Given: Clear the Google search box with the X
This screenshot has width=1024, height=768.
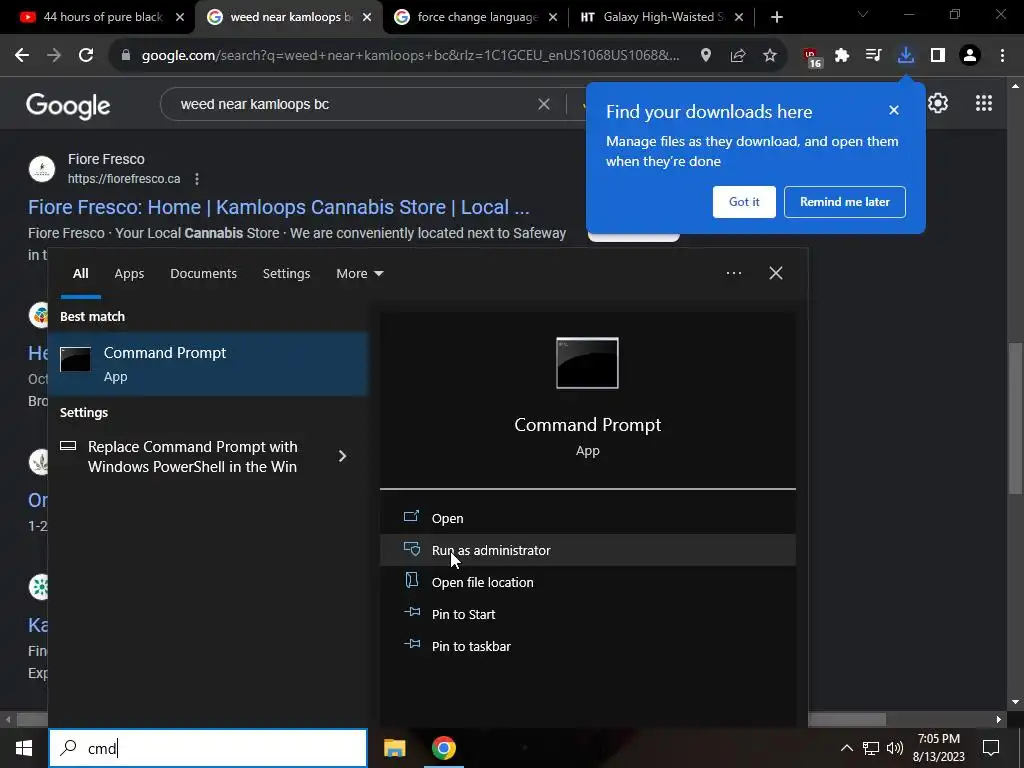Looking at the screenshot, I should [543, 104].
